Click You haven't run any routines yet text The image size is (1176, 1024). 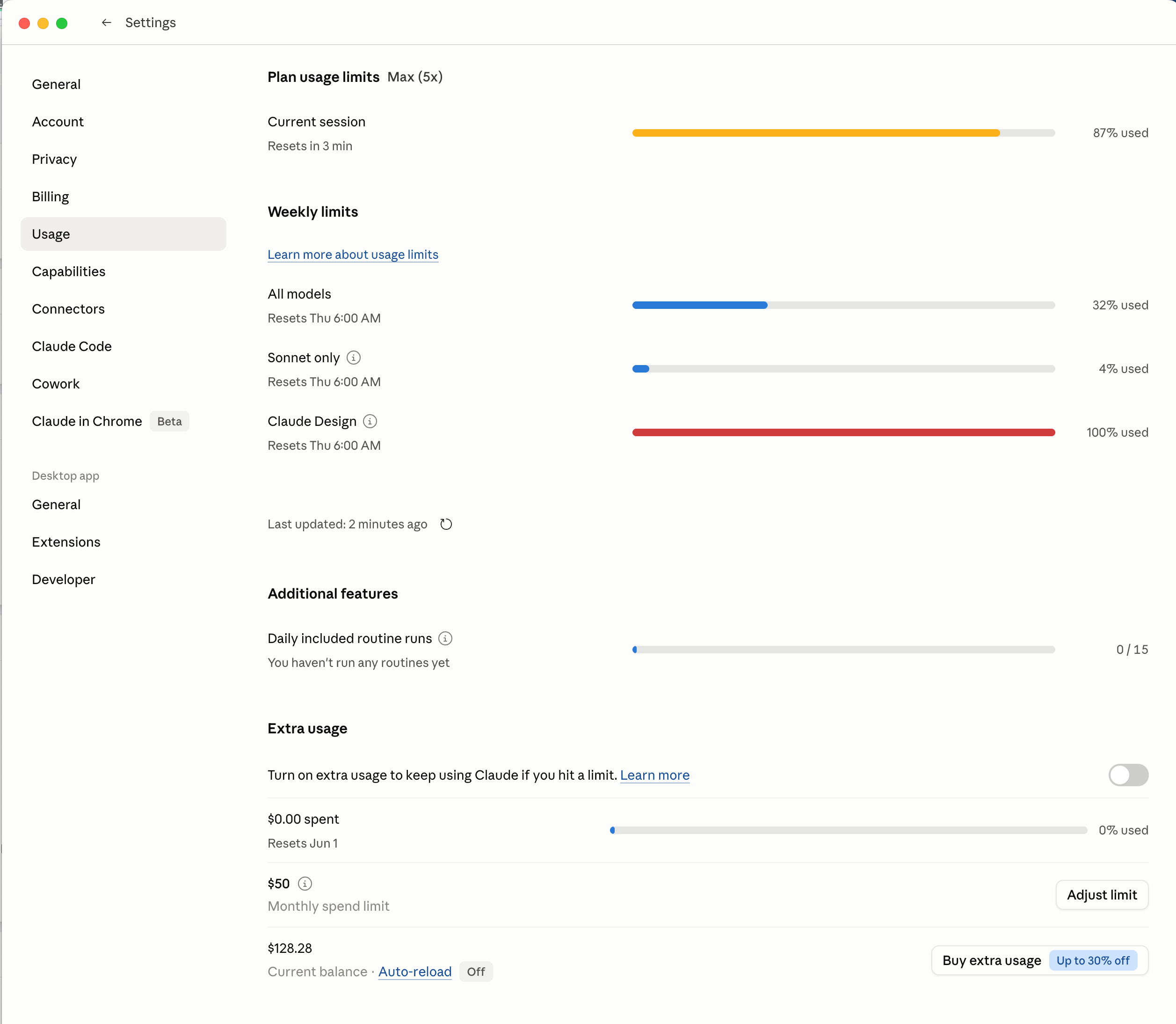point(359,663)
